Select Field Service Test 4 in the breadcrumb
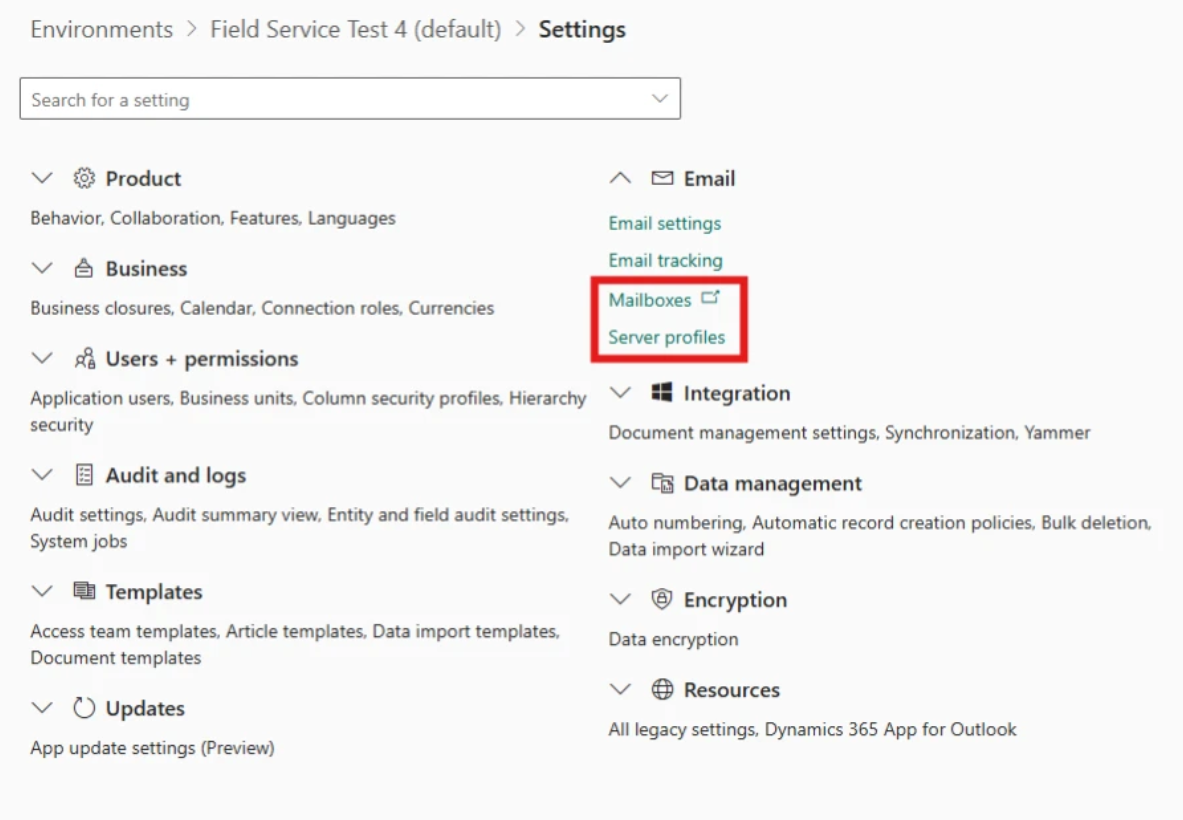The height and width of the screenshot is (820, 1183). (x=356, y=29)
